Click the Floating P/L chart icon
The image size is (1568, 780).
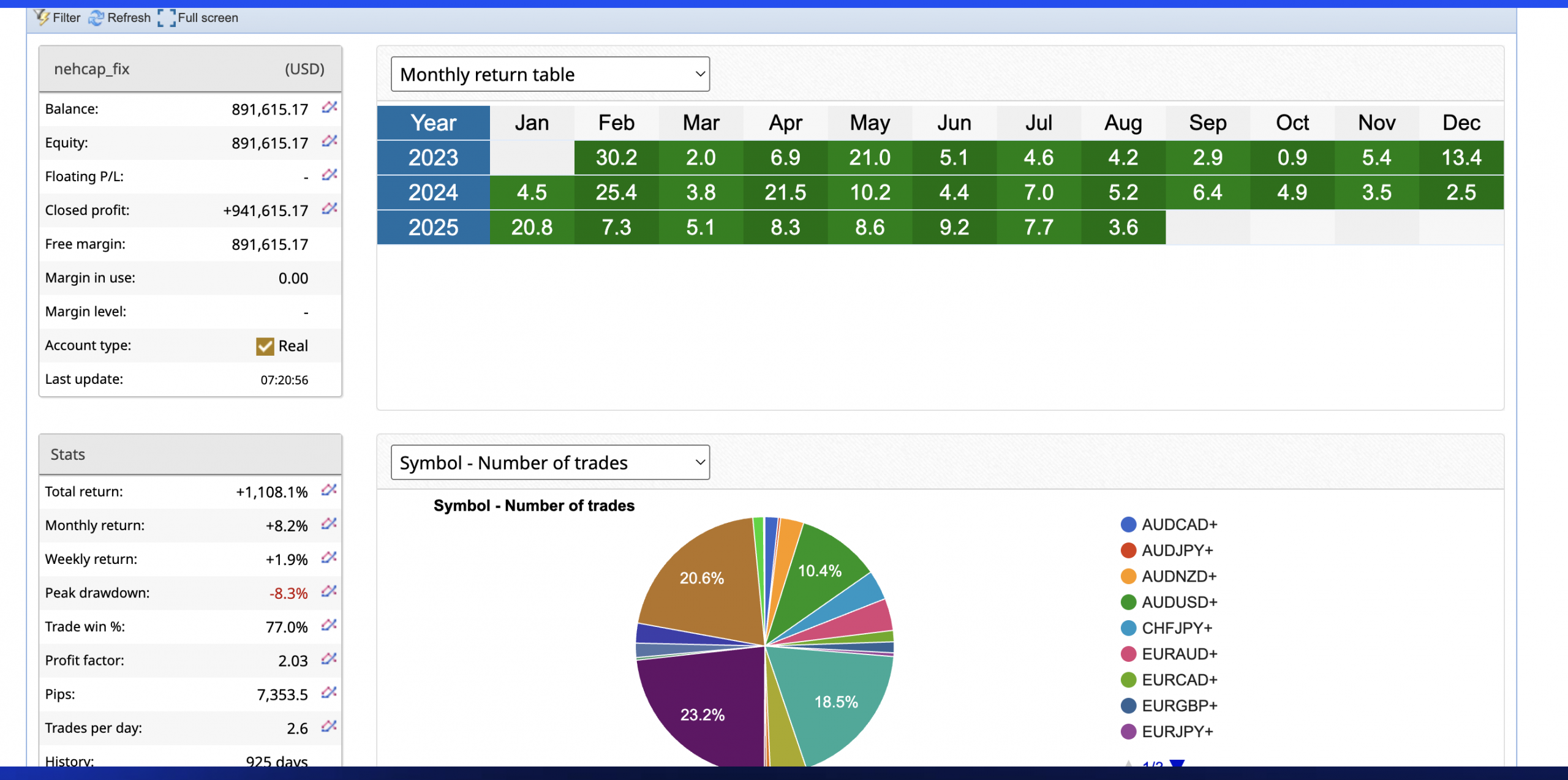330,175
